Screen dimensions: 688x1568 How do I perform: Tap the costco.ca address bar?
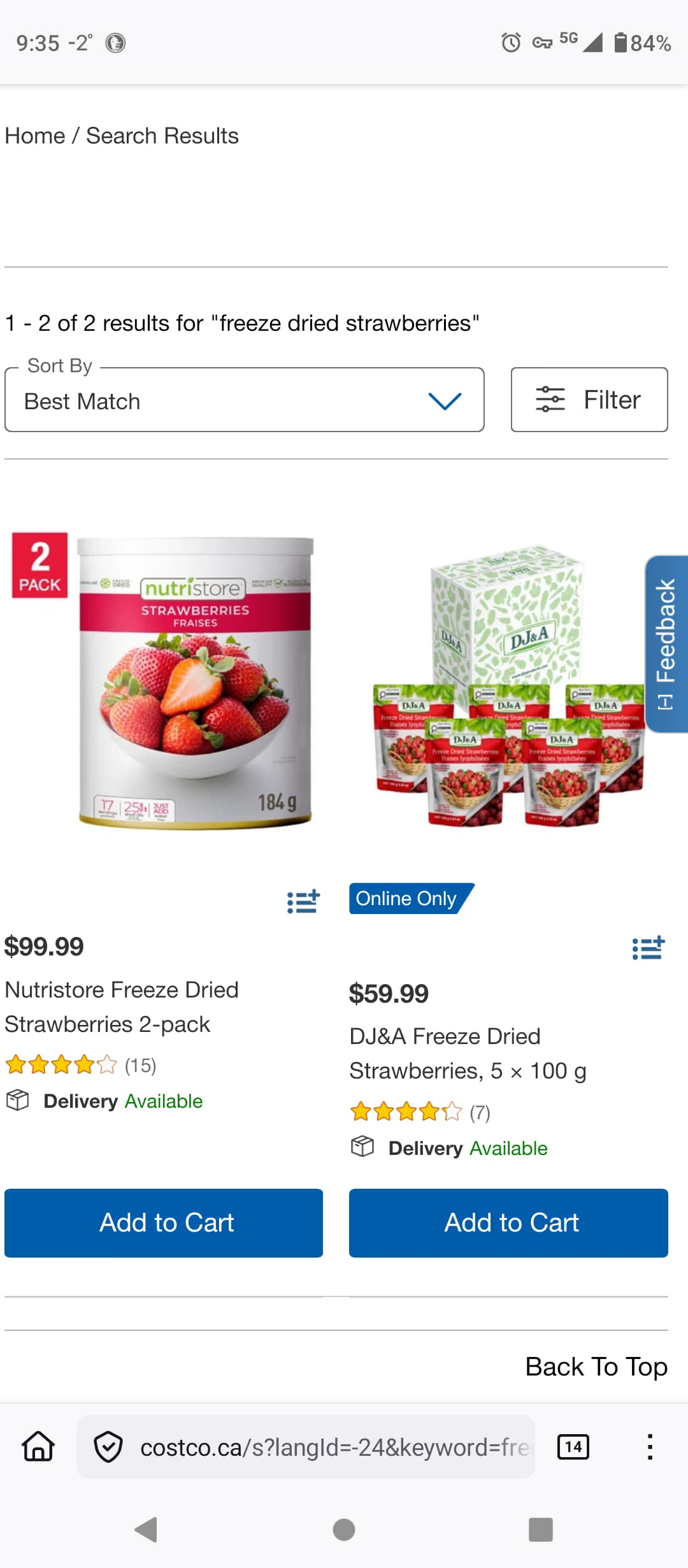pos(334,1447)
